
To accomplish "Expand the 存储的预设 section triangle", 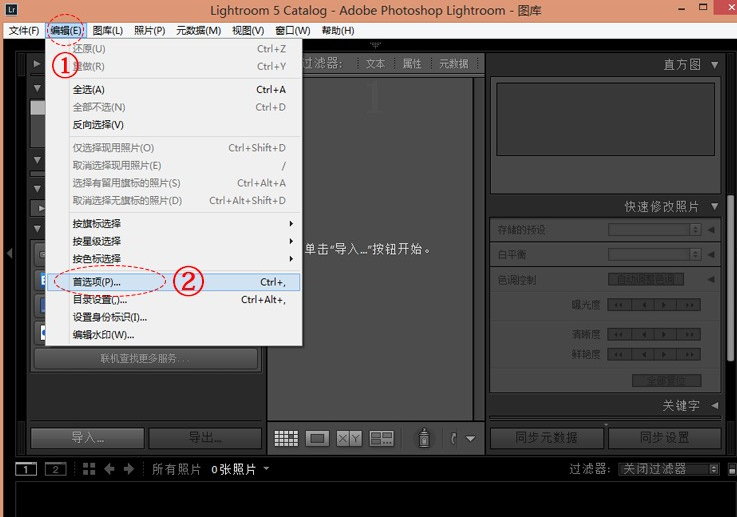I will coord(711,230).
